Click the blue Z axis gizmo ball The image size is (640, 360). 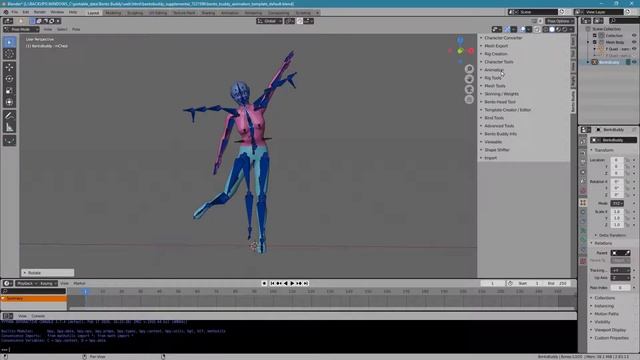click(x=460, y=40)
